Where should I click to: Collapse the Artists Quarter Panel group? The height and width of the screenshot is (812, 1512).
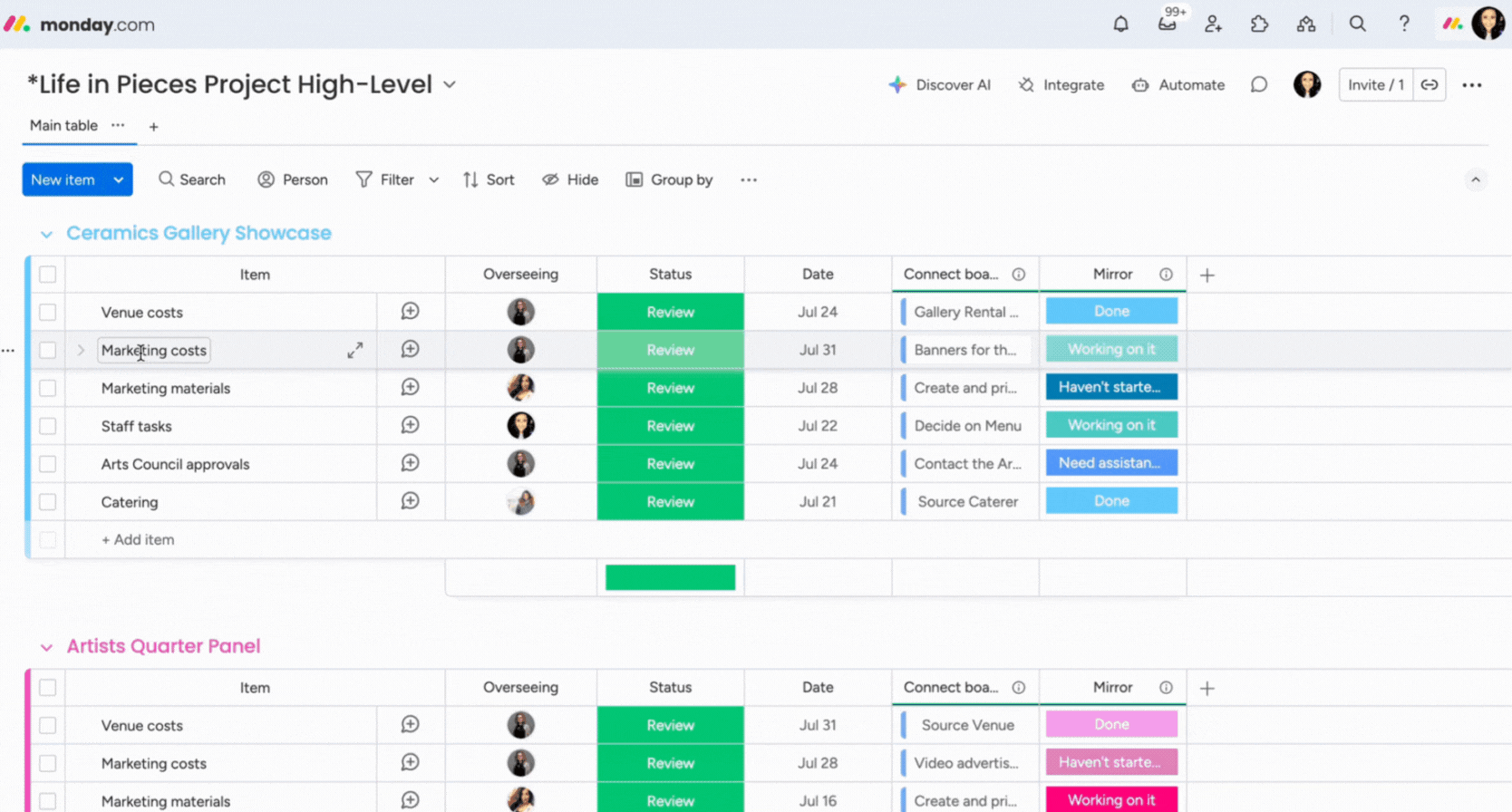click(x=46, y=647)
